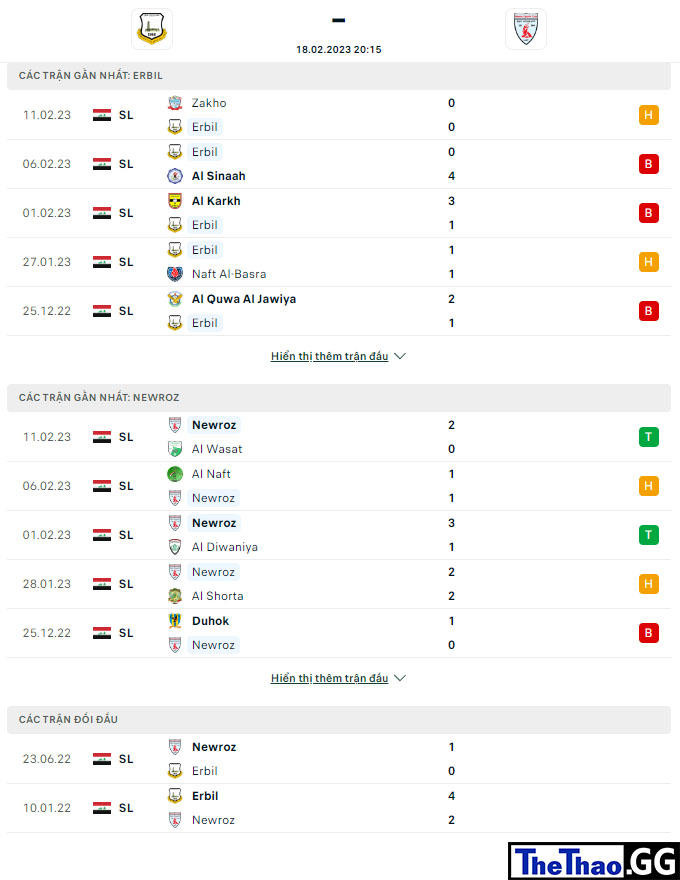Select the 'Các trận đối đầu' section header

[x=339, y=719]
